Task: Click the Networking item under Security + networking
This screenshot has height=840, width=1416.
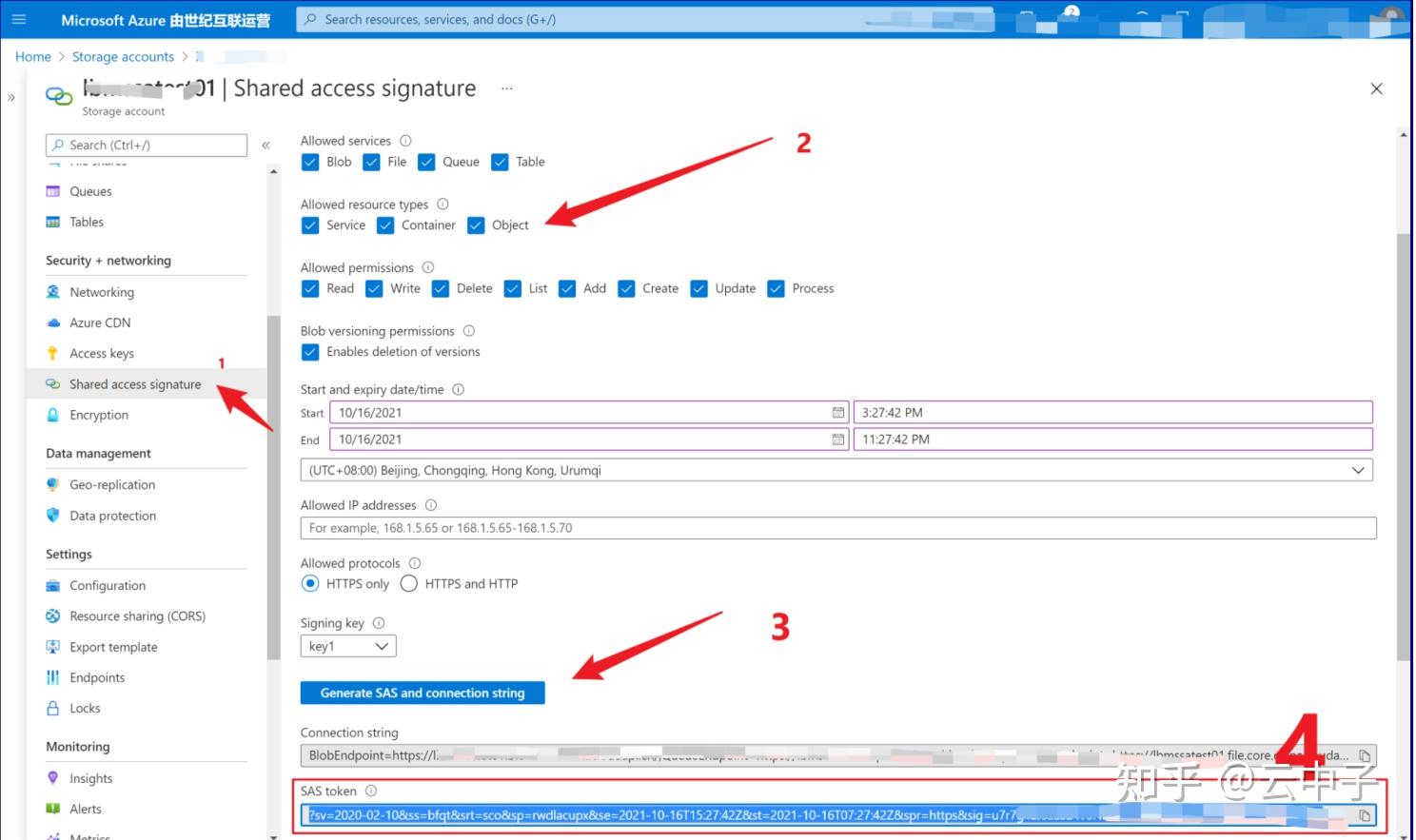Action: coord(101,291)
